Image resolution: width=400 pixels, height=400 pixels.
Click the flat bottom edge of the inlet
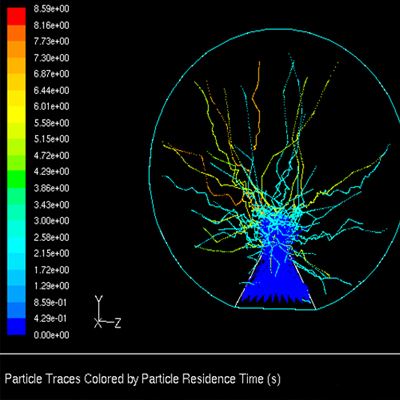[x=276, y=308]
